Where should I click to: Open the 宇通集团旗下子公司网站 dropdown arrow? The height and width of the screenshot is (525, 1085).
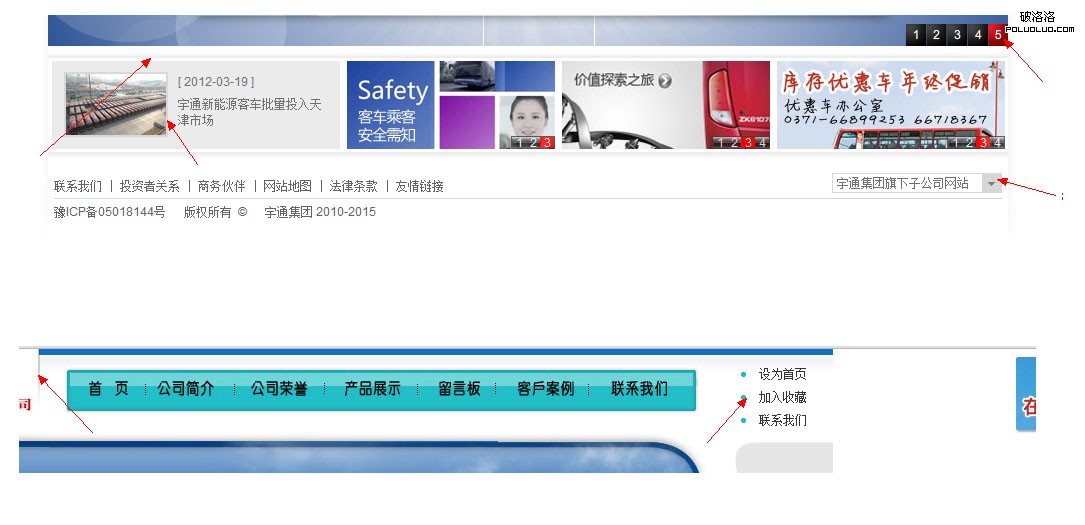click(x=992, y=183)
